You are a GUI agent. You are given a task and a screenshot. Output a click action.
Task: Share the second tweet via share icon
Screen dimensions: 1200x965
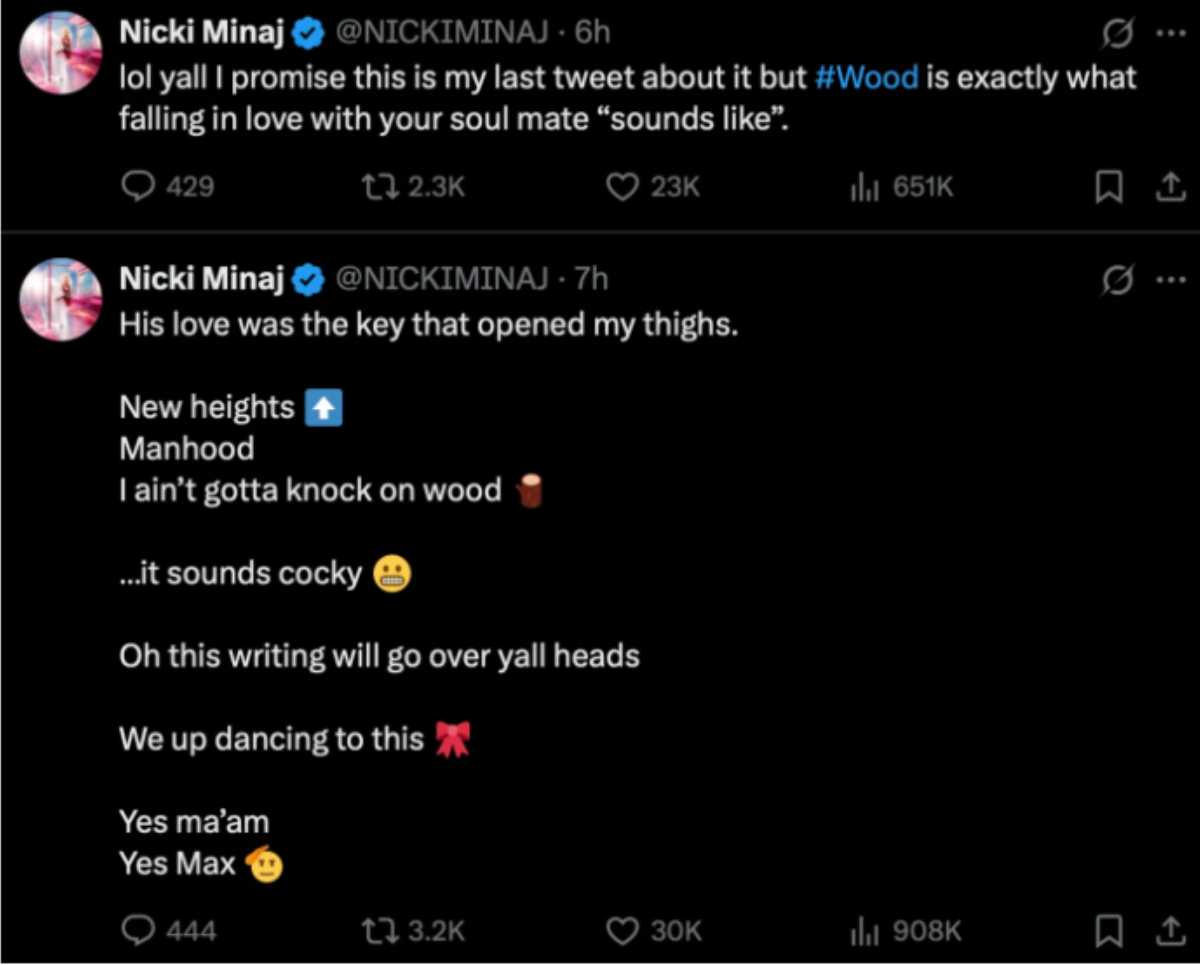point(1167,931)
